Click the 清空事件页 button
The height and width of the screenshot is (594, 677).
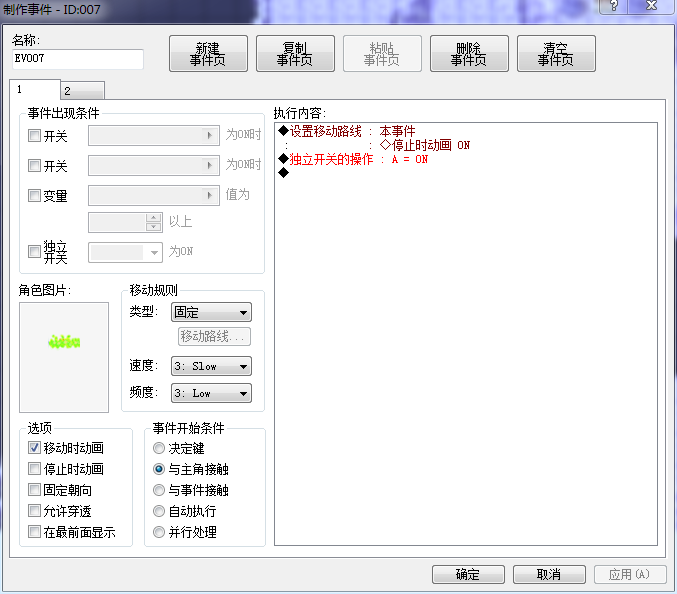pyautogui.click(x=556, y=54)
